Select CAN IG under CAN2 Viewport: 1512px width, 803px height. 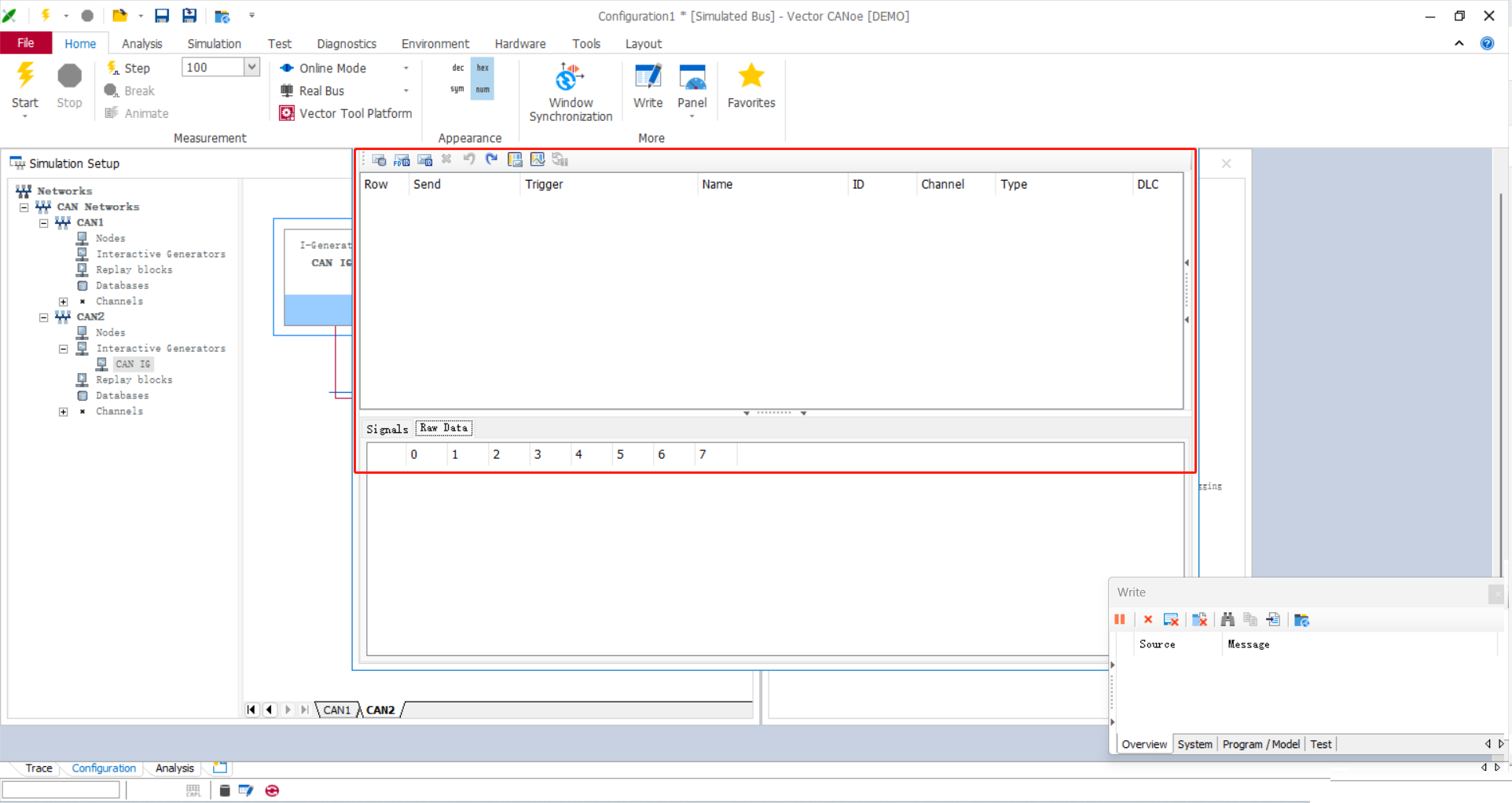[133, 365]
